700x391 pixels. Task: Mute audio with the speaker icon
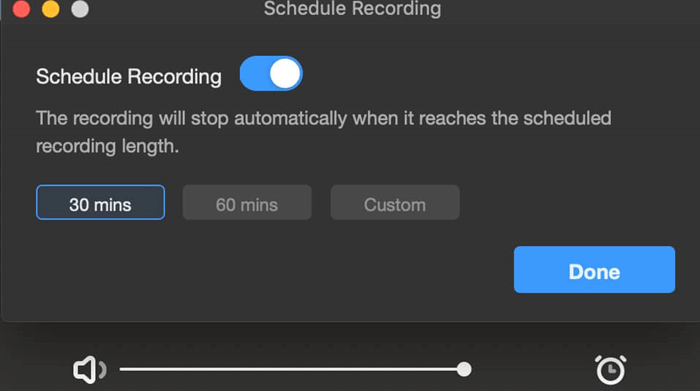pyautogui.click(x=89, y=370)
